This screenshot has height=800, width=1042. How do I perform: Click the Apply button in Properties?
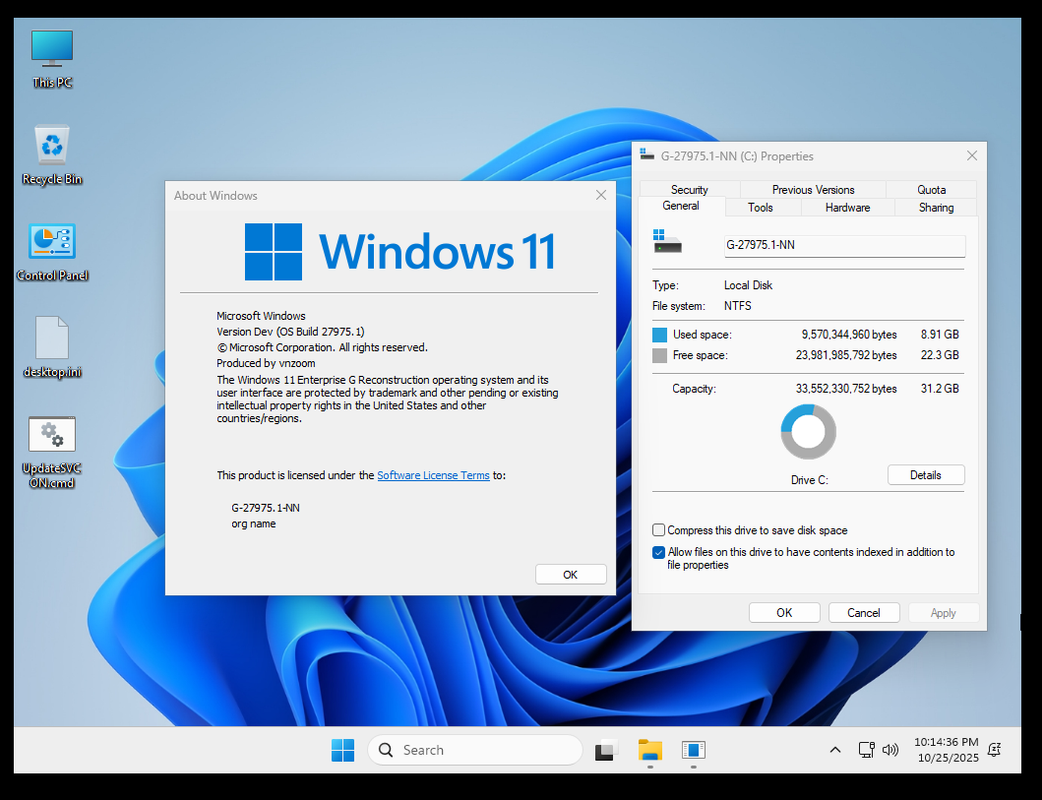[943, 613]
